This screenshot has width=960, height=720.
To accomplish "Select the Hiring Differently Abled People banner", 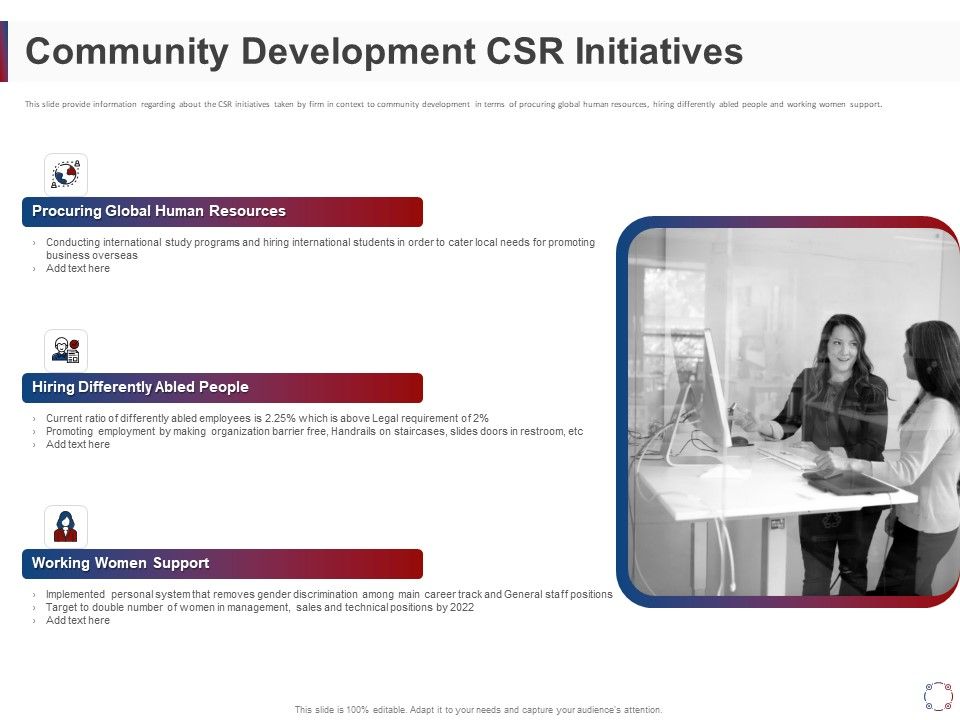I will 222,388.
